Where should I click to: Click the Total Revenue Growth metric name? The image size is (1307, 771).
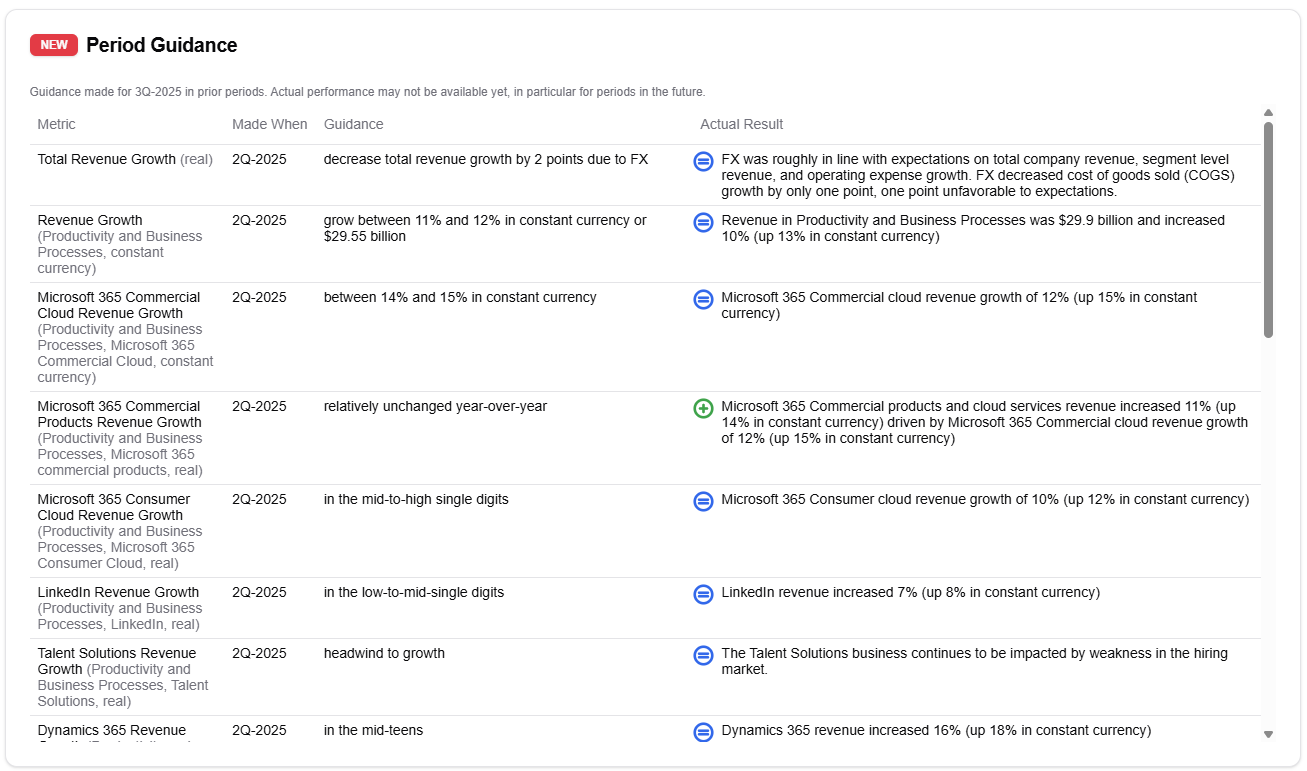coord(107,159)
